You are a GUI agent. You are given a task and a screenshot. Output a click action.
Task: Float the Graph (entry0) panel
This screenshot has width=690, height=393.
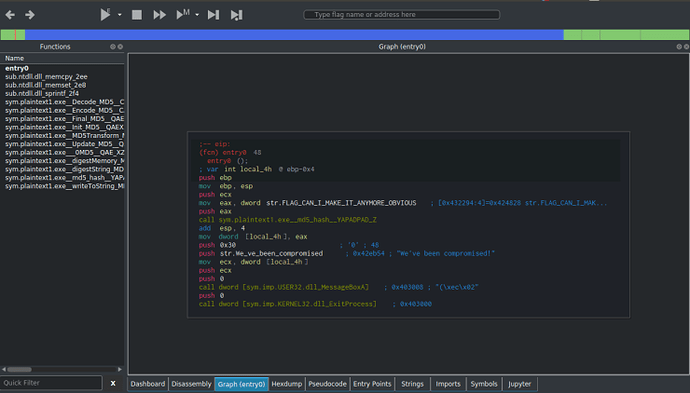pyautogui.click(x=679, y=47)
